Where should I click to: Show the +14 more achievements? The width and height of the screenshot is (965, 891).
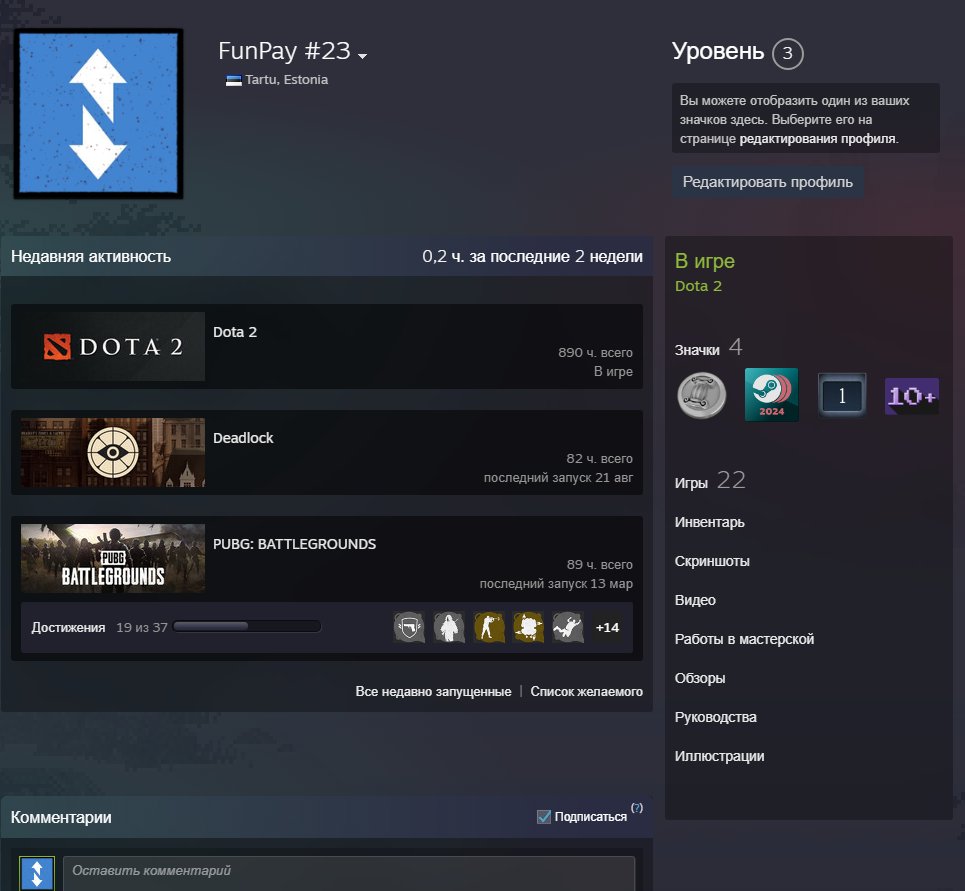click(607, 628)
